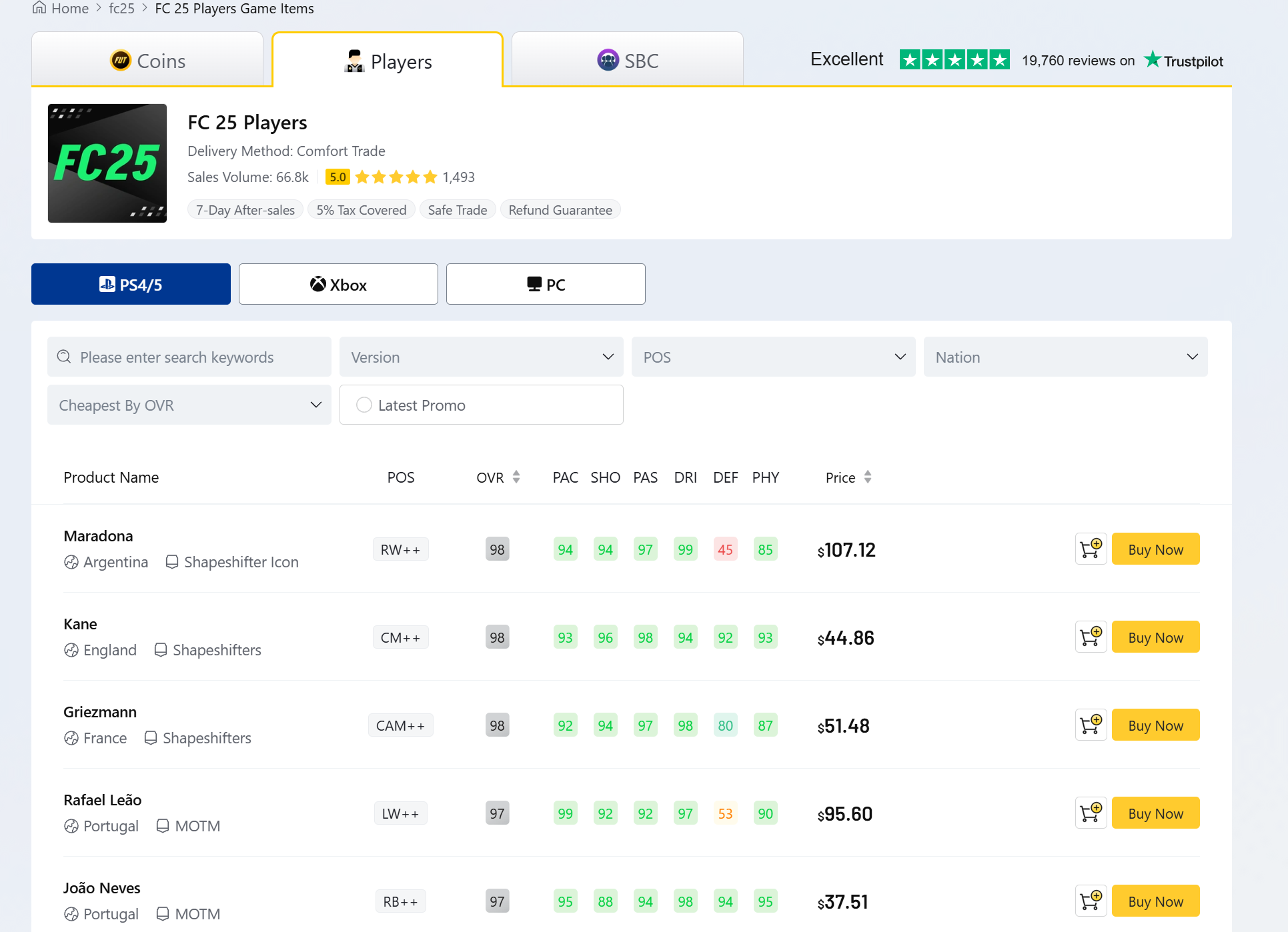Open the Cheapest By OVR dropdown
The height and width of the screenshot is (932, 1288).
point(189,405)
